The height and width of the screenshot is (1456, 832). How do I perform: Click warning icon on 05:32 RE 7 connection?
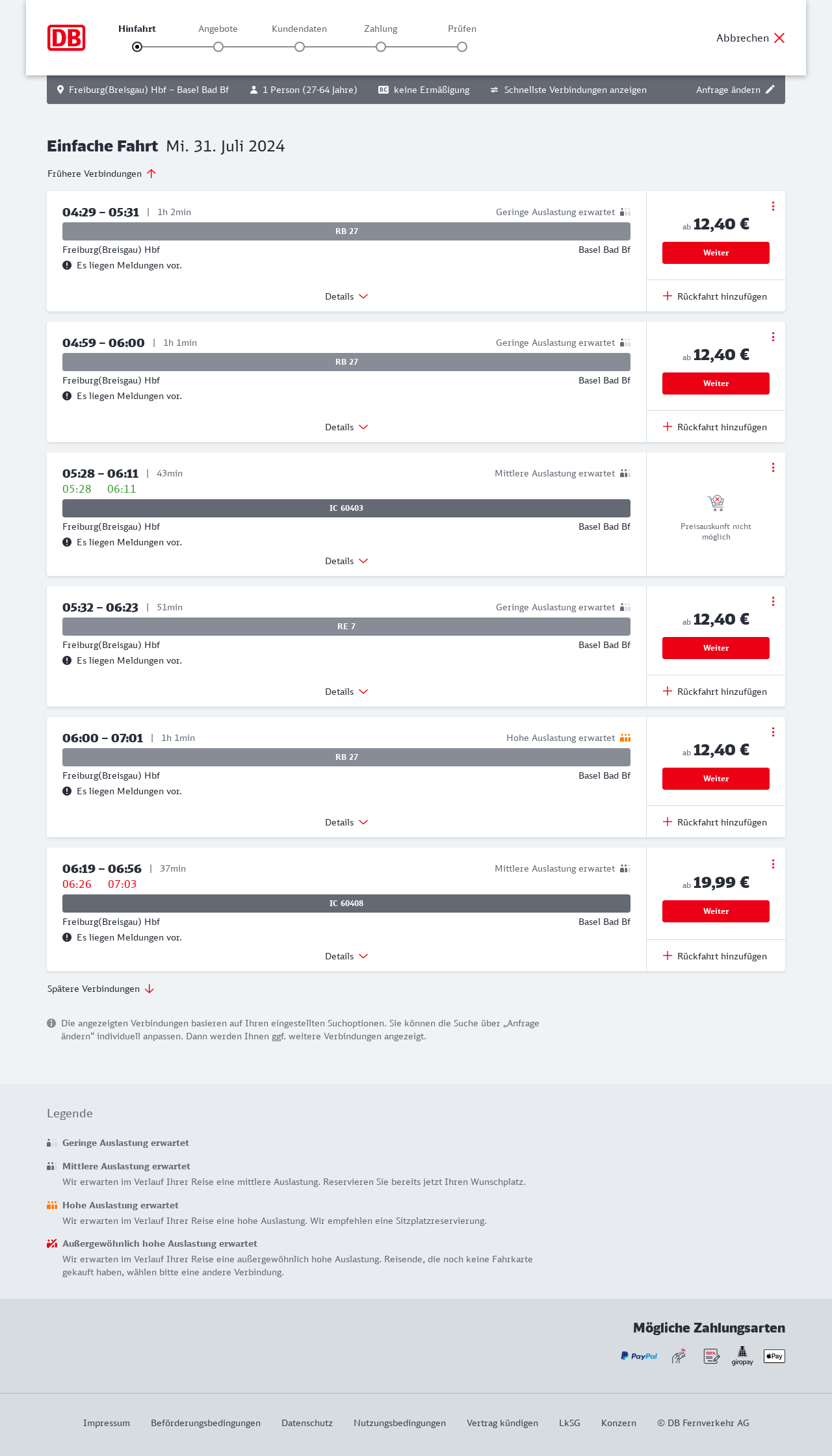(x=67, y=660)
